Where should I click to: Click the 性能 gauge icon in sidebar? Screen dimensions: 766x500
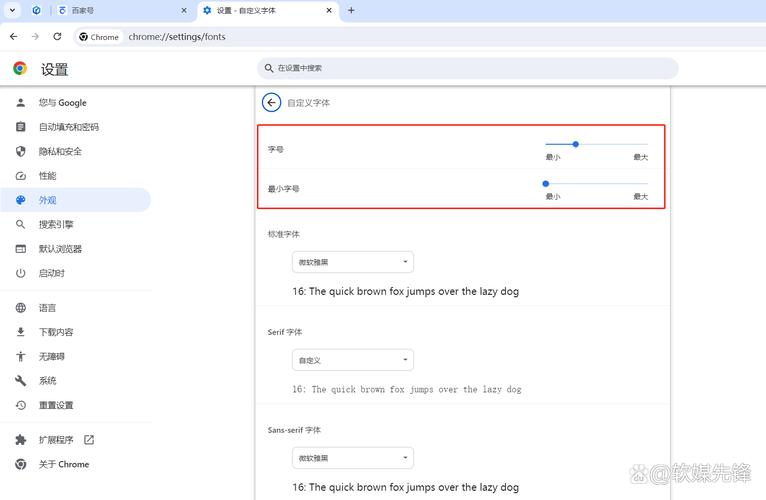tap(20, 176)
